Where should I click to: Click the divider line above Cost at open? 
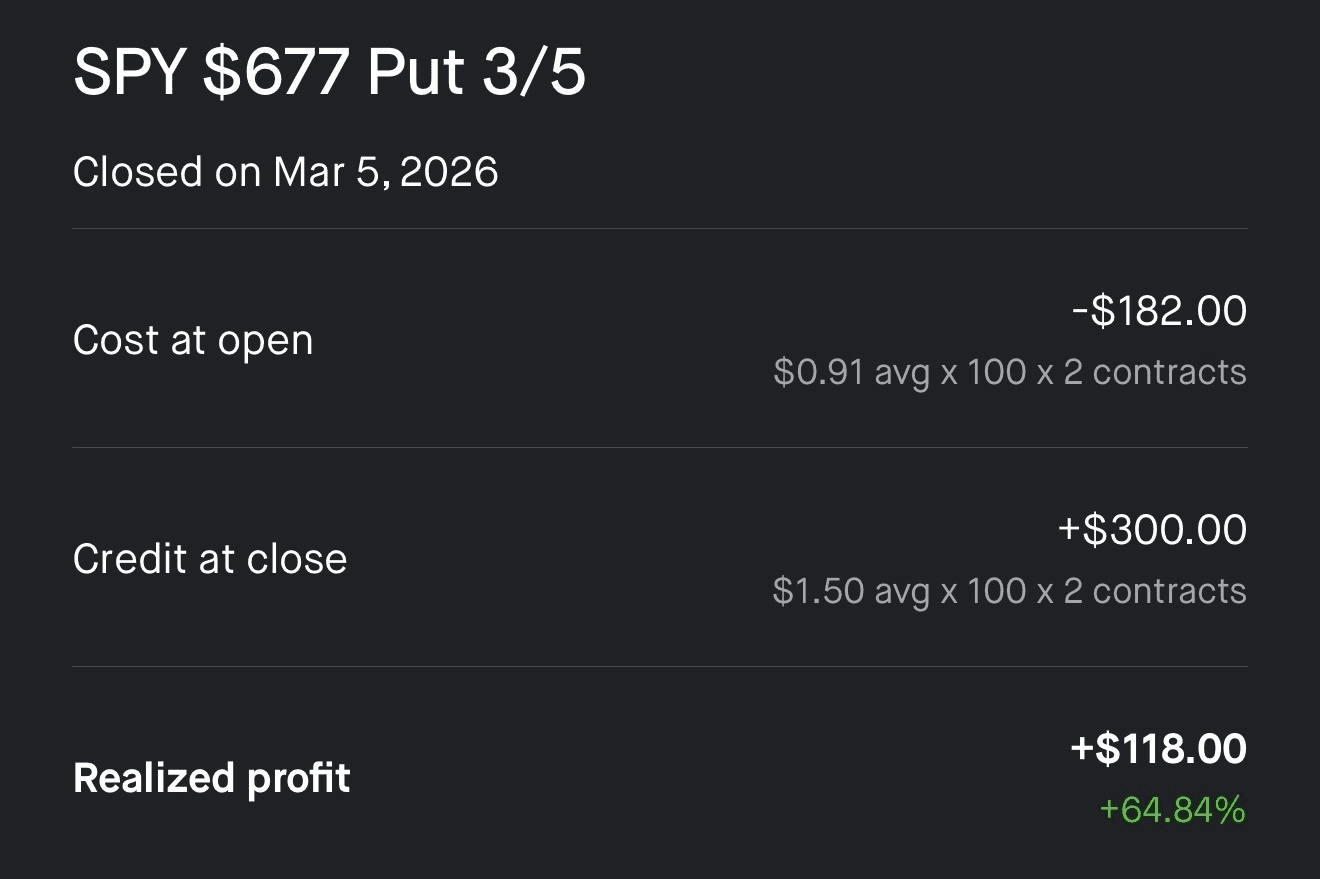pos(660,231)
